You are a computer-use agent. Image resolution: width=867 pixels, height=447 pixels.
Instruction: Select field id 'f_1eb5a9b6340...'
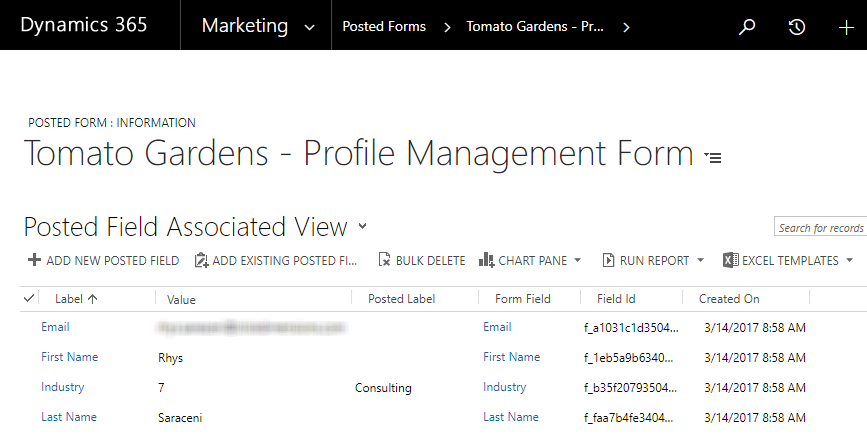click(629, 357)
